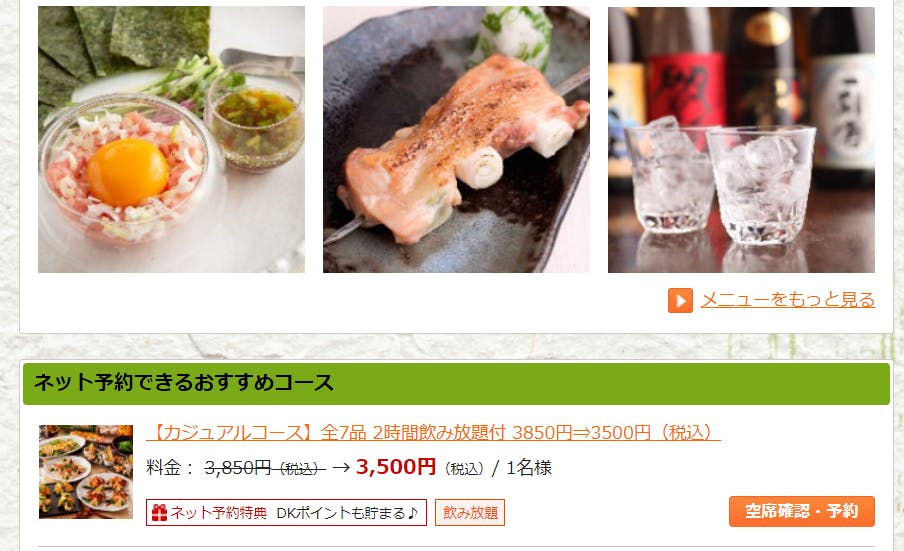The image size is (904, 551).
Task: Click the red 3,500円 discounted price
Action: pos(396,467)
